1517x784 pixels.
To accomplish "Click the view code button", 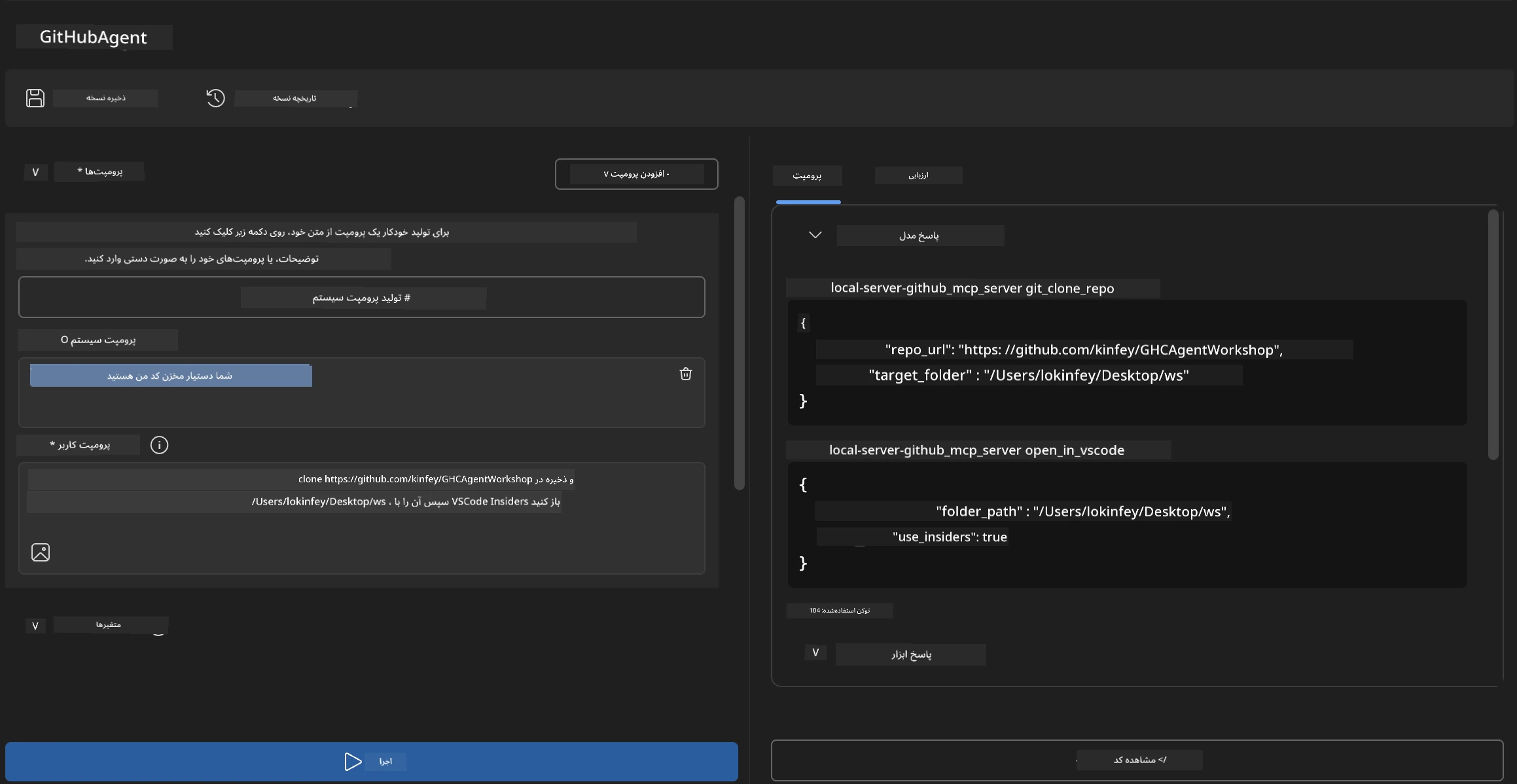I will pyautogui.click(x=1137, y=760).
